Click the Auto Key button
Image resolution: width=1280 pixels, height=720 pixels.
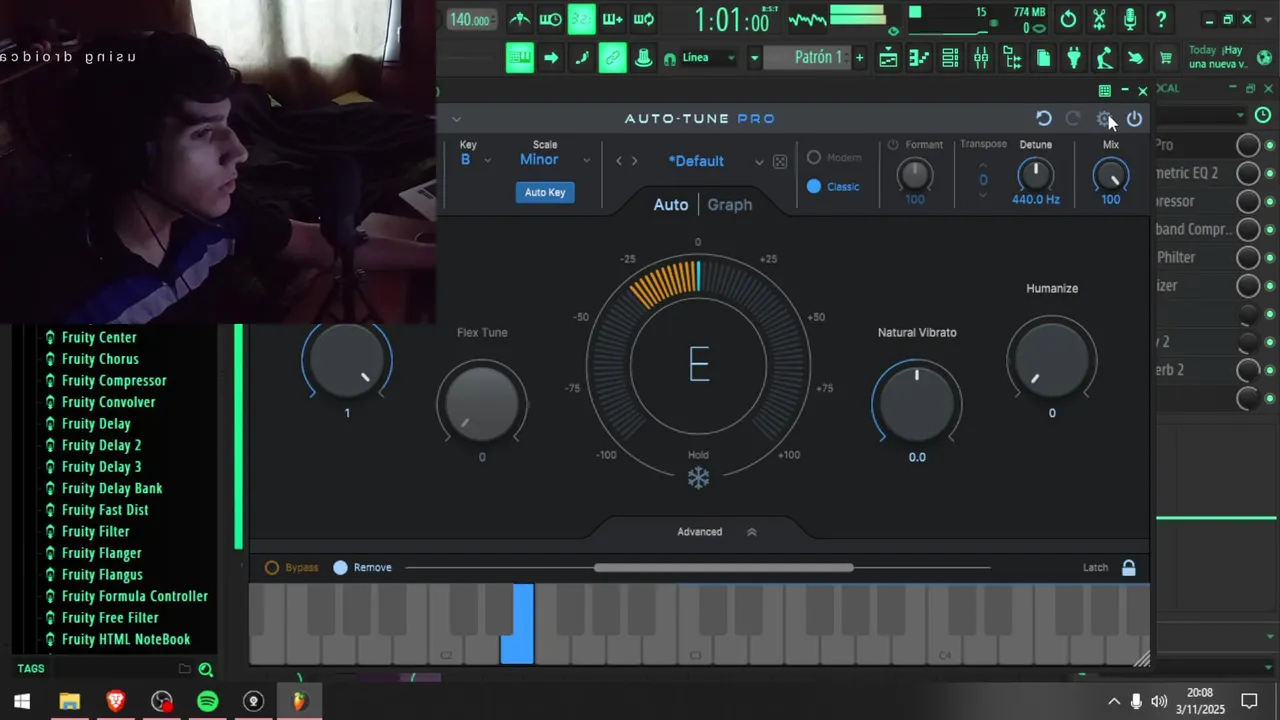pos(545,192)
